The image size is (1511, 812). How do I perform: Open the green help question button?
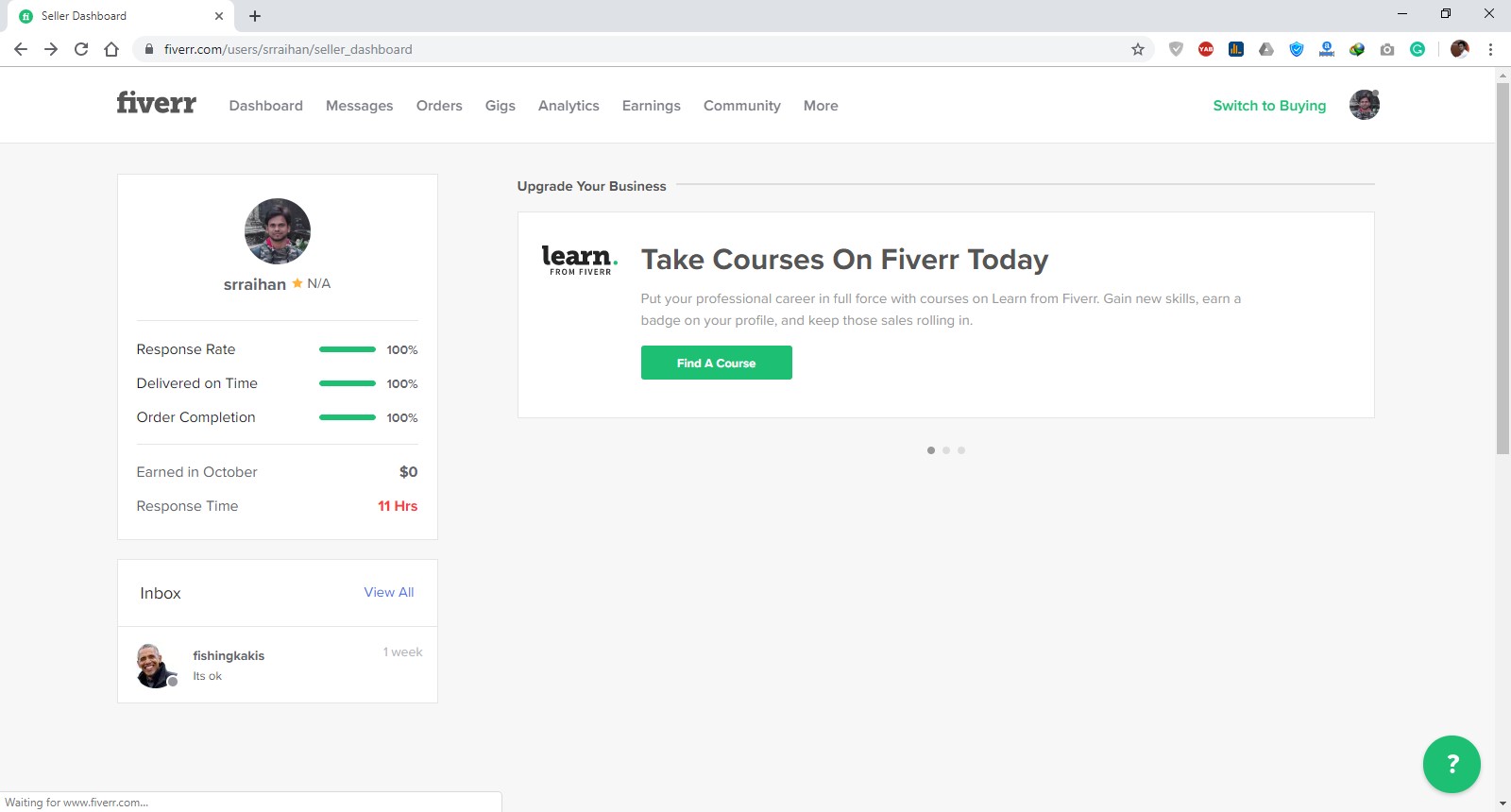click(1452, 764)
